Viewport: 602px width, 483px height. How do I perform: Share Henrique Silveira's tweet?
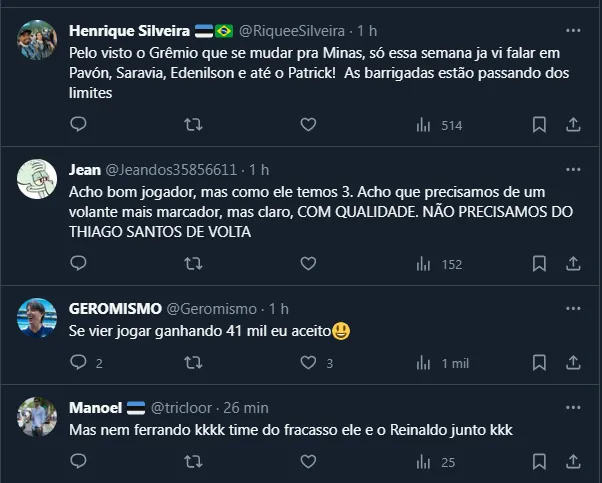click(573, 125)
